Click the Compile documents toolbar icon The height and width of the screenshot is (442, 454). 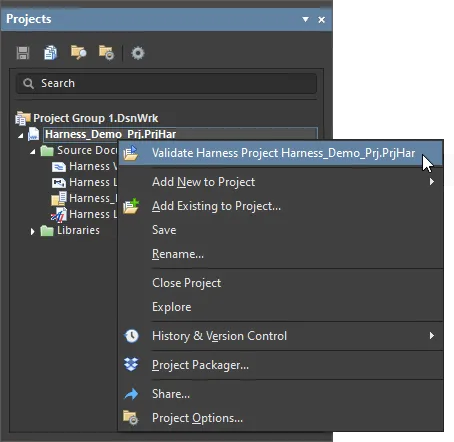pos(51,53)
